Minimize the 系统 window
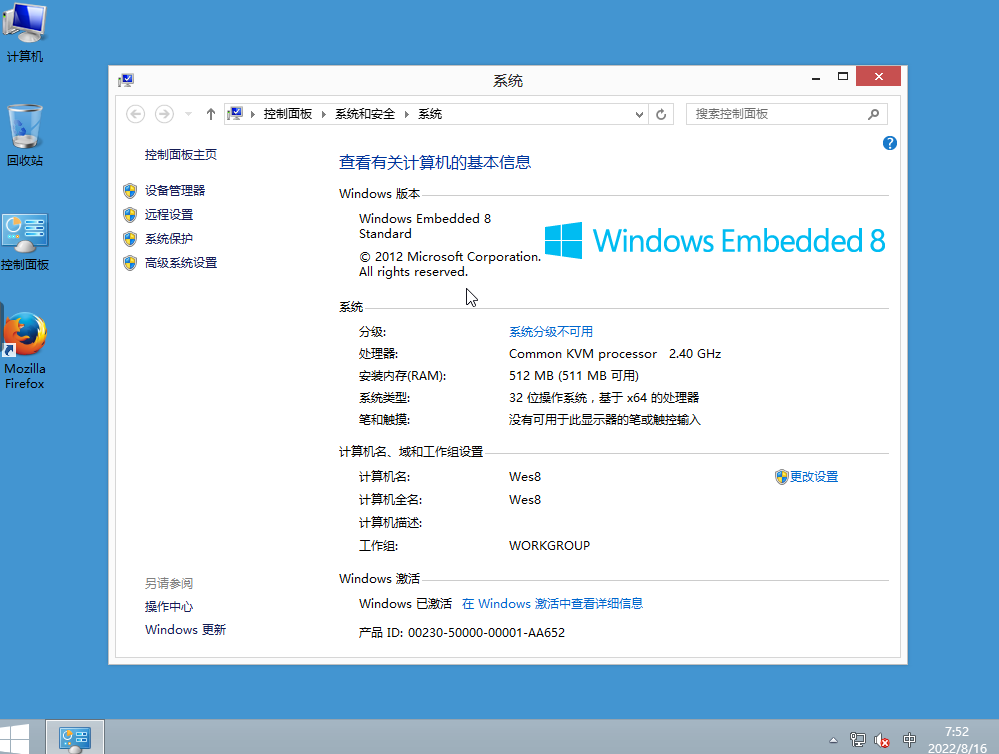 pyautogui.click(x=816, y=77)
